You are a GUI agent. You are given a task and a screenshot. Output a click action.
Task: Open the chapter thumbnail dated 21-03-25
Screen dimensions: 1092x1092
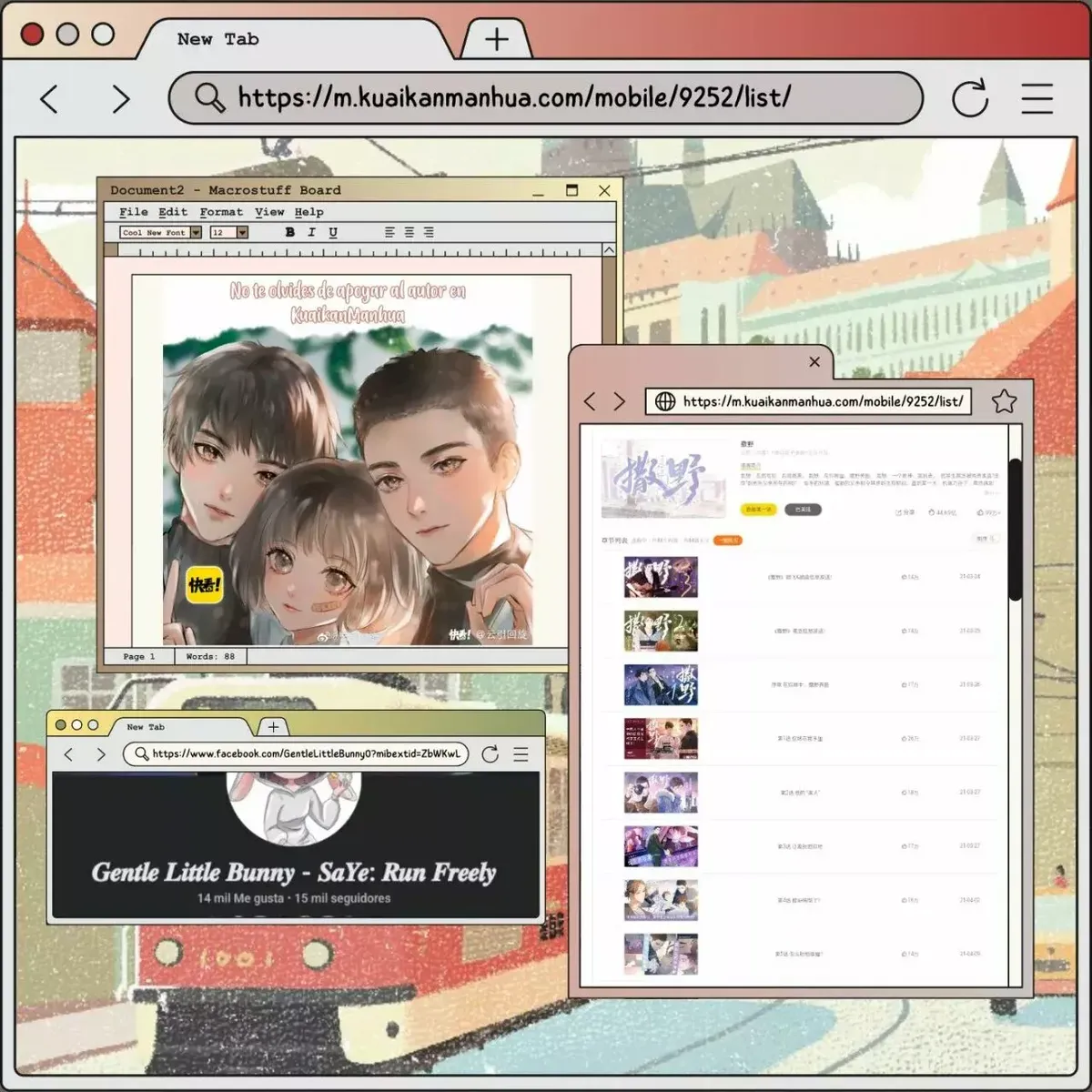point(661,631)
